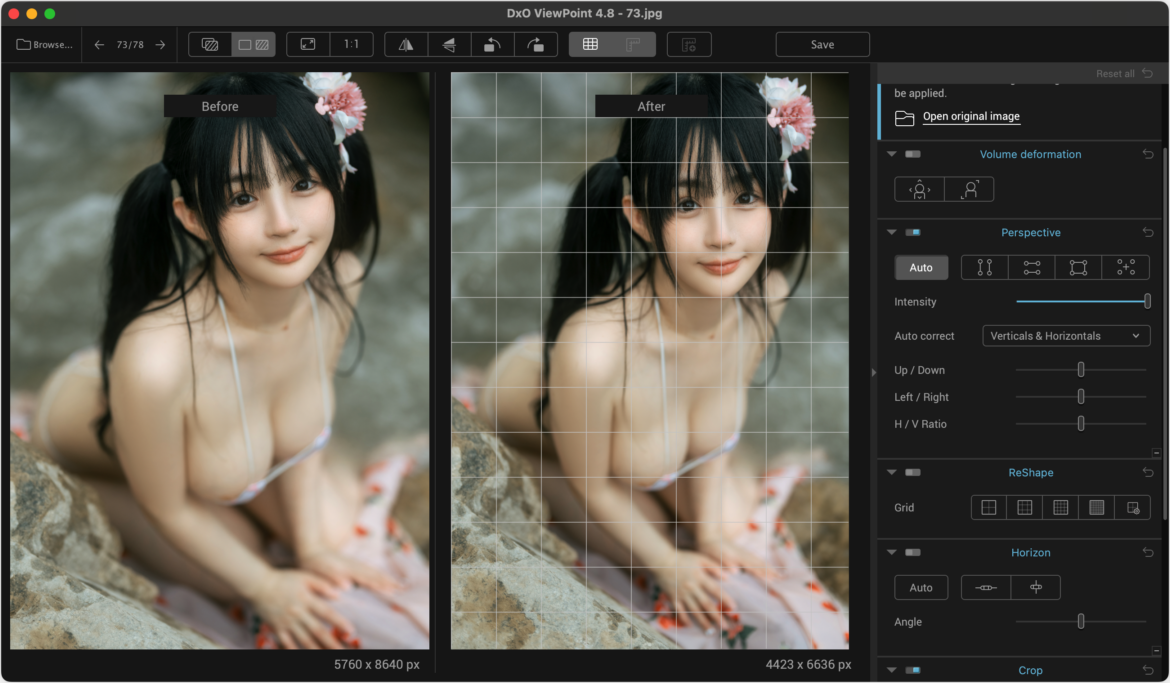
Task: Apply Auto perspective correction
Action: coord(921,267)
